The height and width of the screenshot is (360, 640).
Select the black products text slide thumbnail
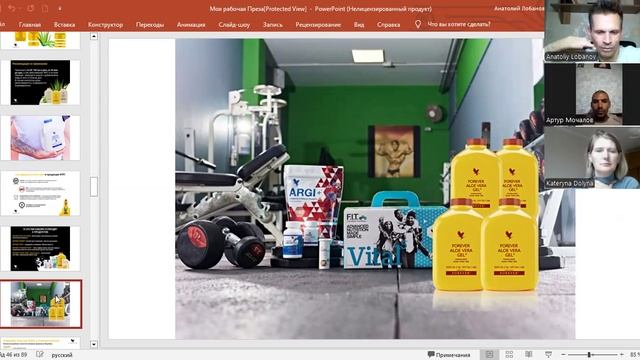coord(40,249)
